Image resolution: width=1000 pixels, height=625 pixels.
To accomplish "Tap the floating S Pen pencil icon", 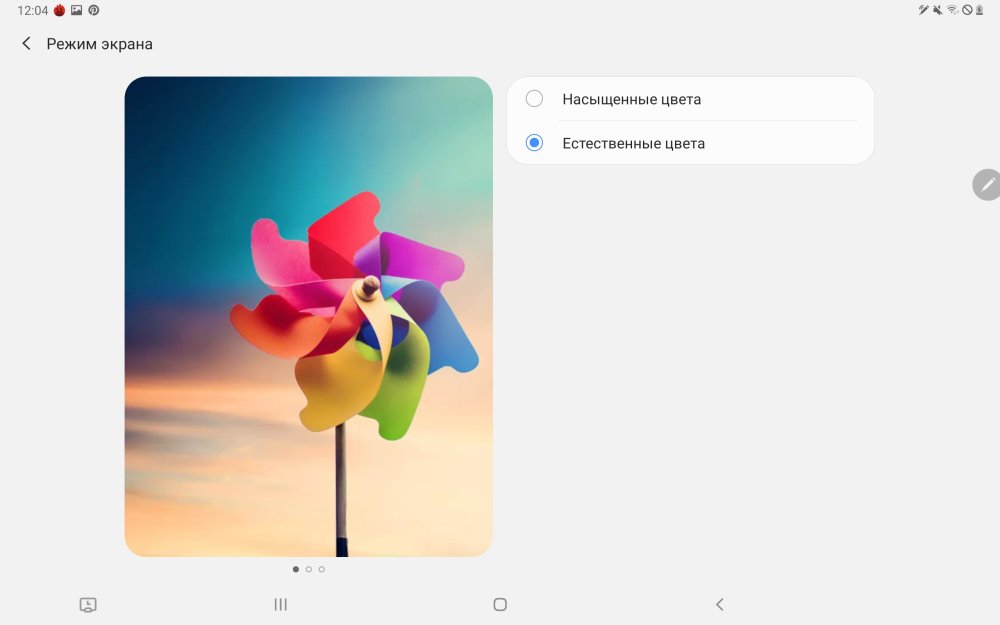I will point(987,185).
